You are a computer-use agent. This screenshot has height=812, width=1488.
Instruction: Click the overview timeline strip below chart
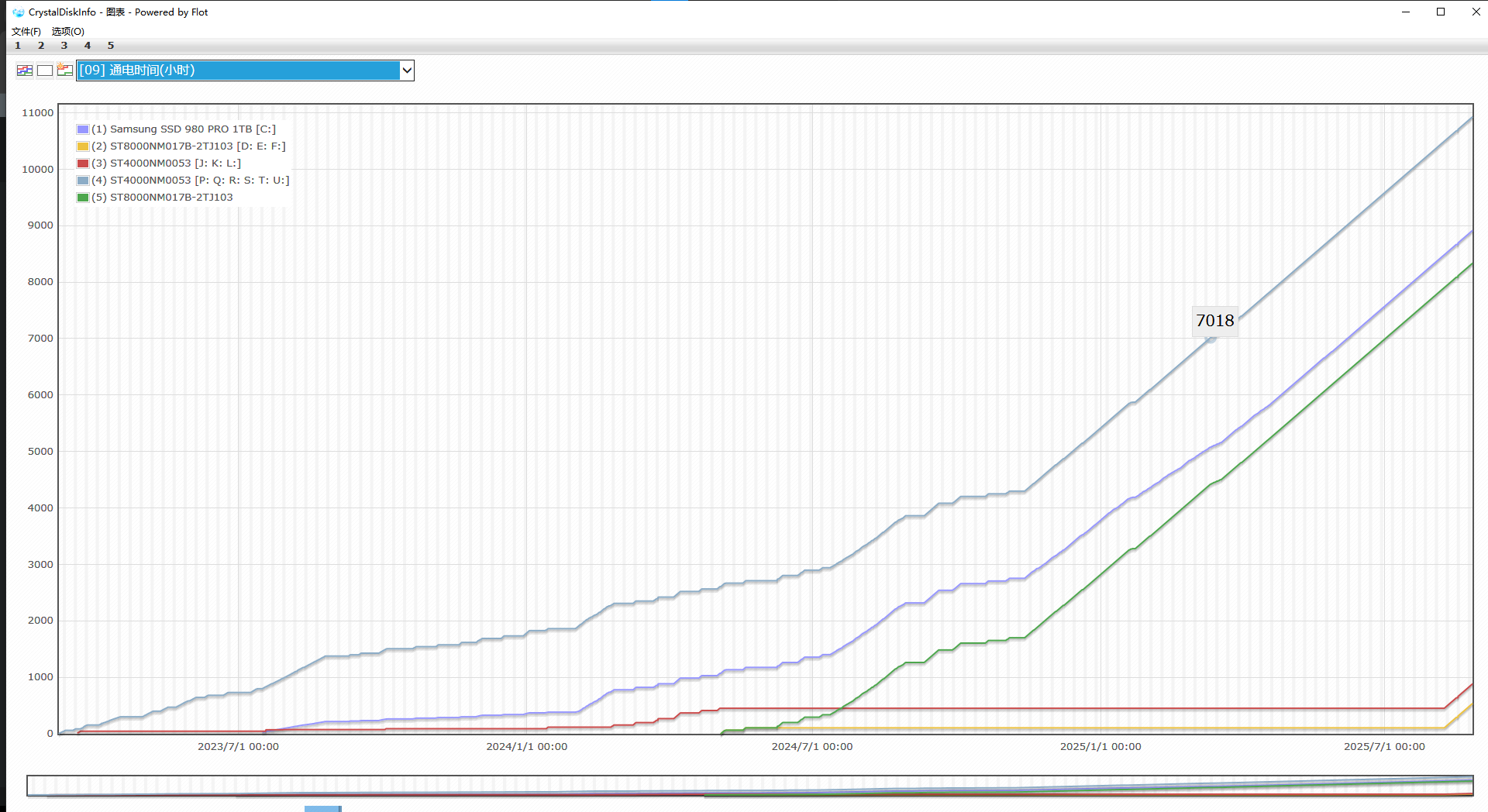pyautogui.click(x=749, y=786)
